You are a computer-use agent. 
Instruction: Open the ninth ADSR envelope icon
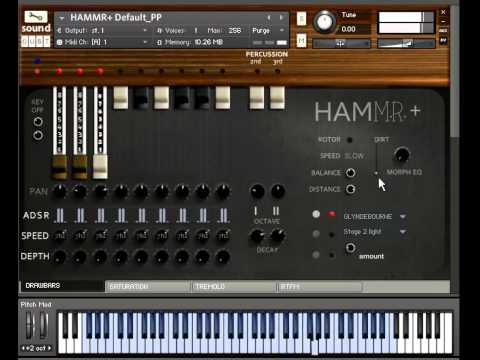tap(223, 216)
